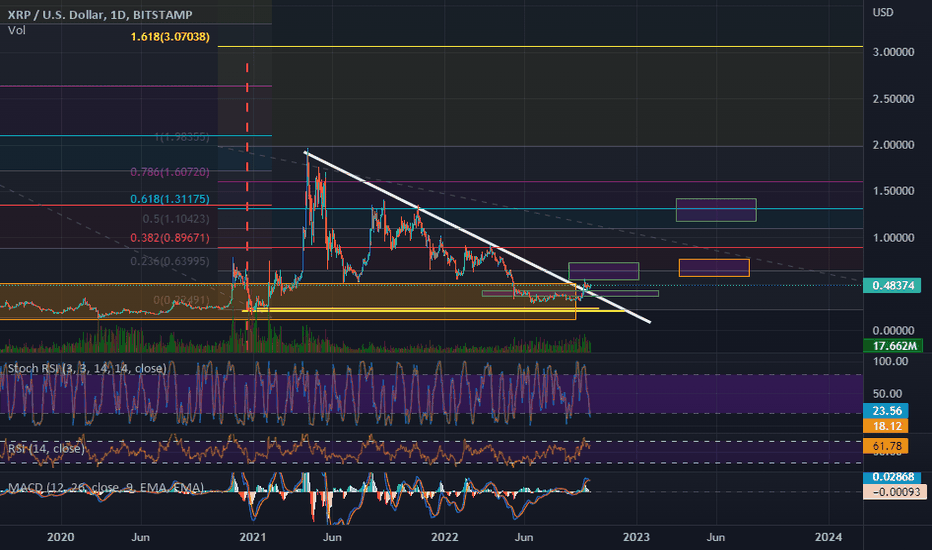Image resolution: width=932 pixels, height=550 pixels.
Task: Click the 18.12 Stoch RSI value tag
Action: [x=886, y=426]
